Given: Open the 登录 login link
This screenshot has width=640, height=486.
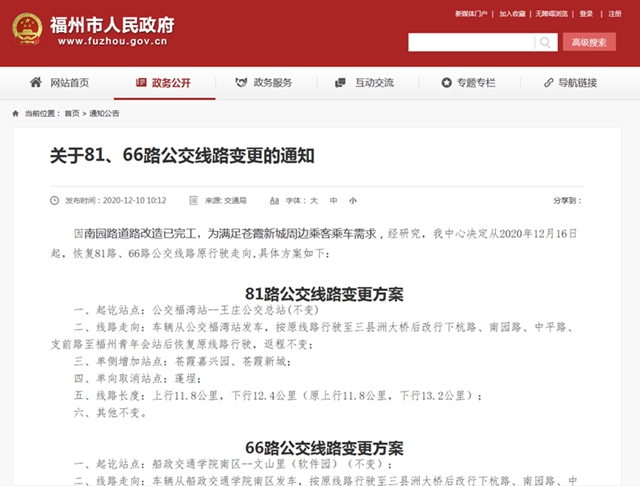Looking at the screenshot, I should (587, 14).
